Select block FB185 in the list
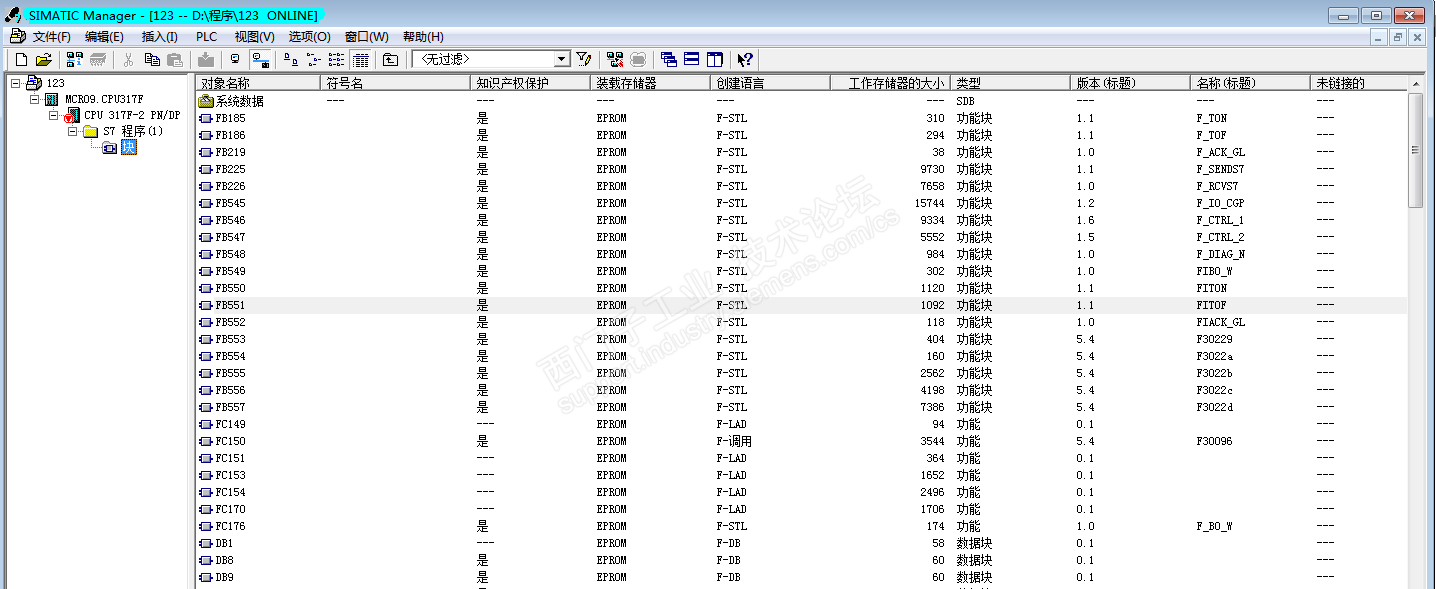This screenshot has height=589, width=1436. [230, 118]
